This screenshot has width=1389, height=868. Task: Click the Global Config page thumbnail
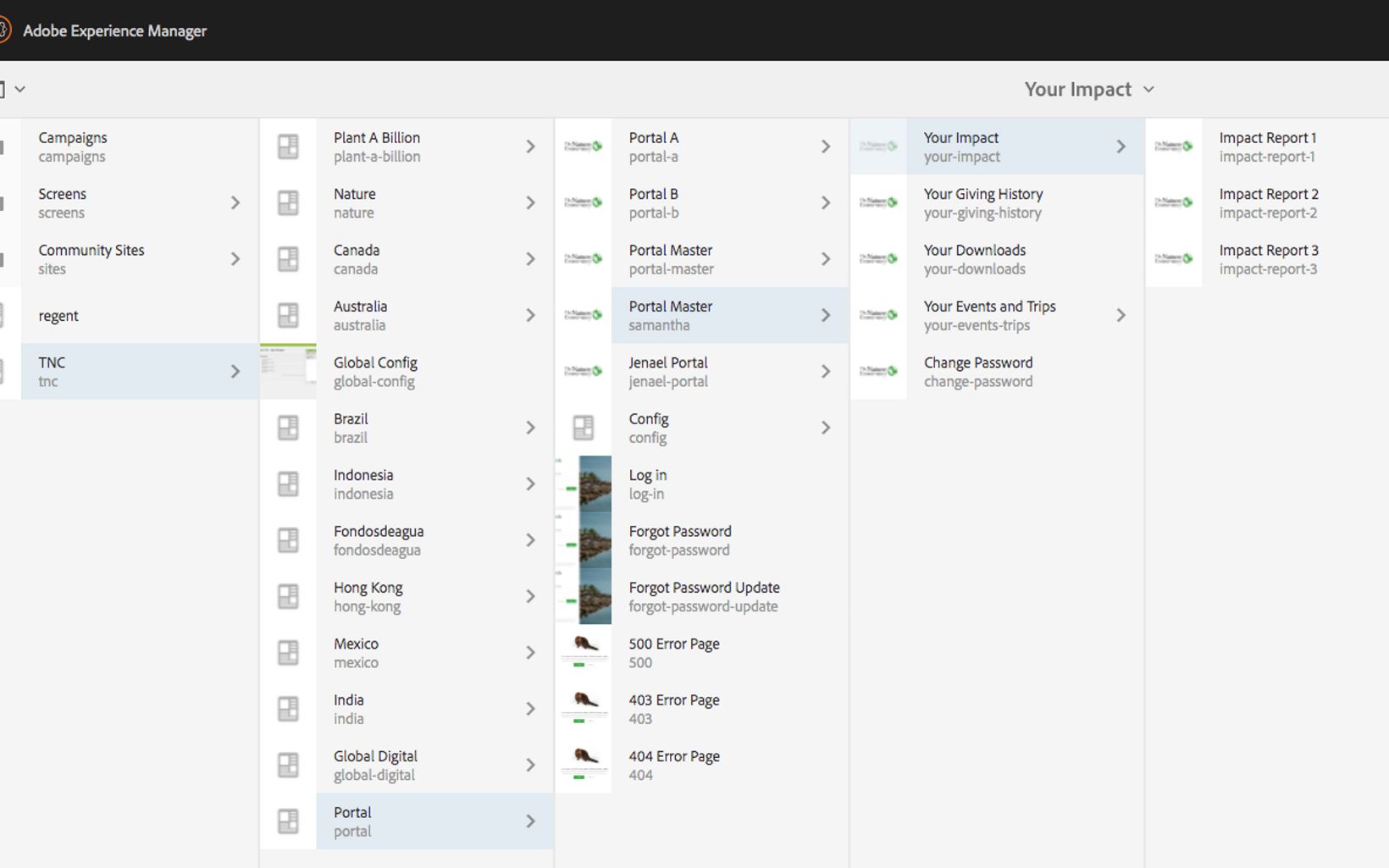click(x=288, y=371)
